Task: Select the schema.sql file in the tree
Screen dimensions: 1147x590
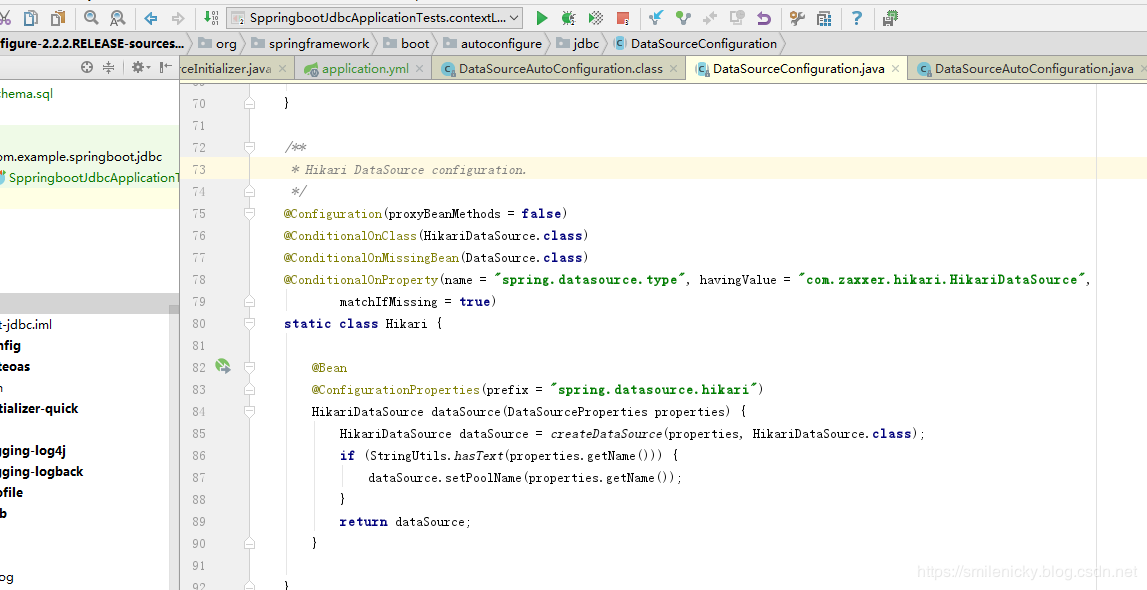Action: tap(26, 94)
